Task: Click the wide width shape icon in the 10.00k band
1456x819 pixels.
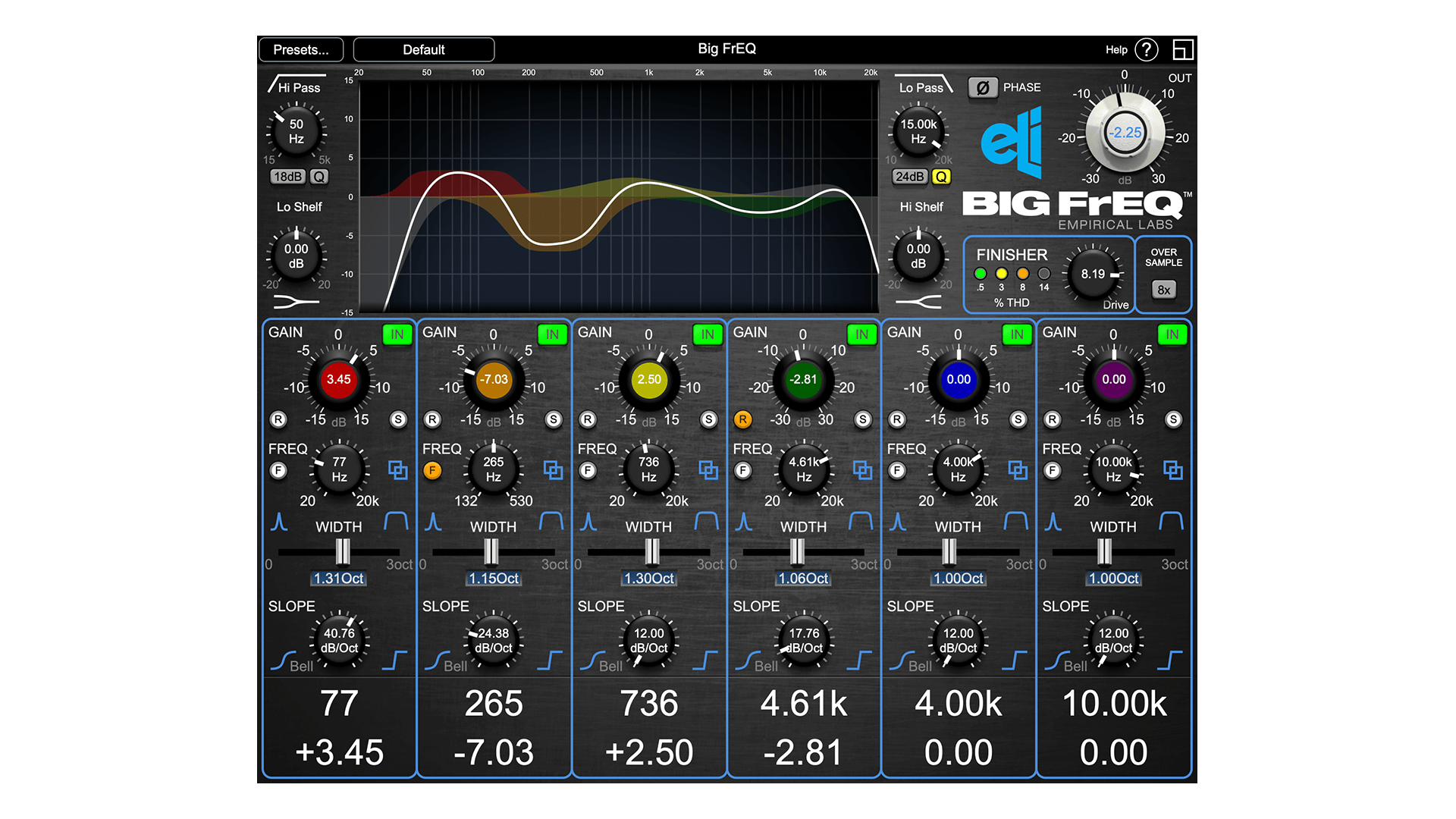Action: point(1171,521)
